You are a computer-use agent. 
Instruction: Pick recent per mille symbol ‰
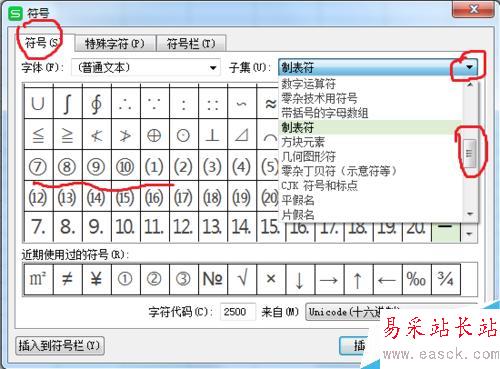pos(416,279)
